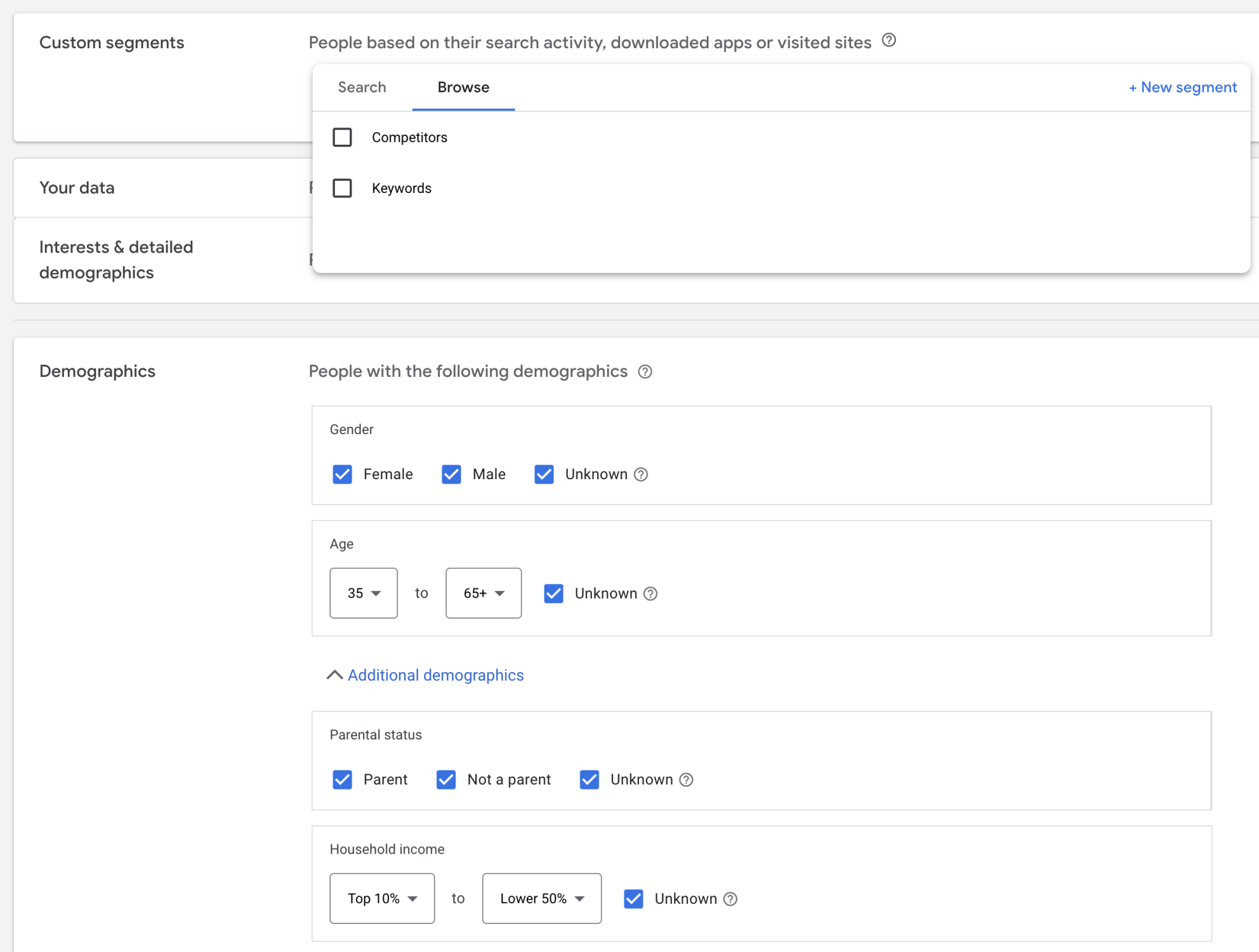Switch to the Search tab
Screen dimensions: 1259x952
362,87
